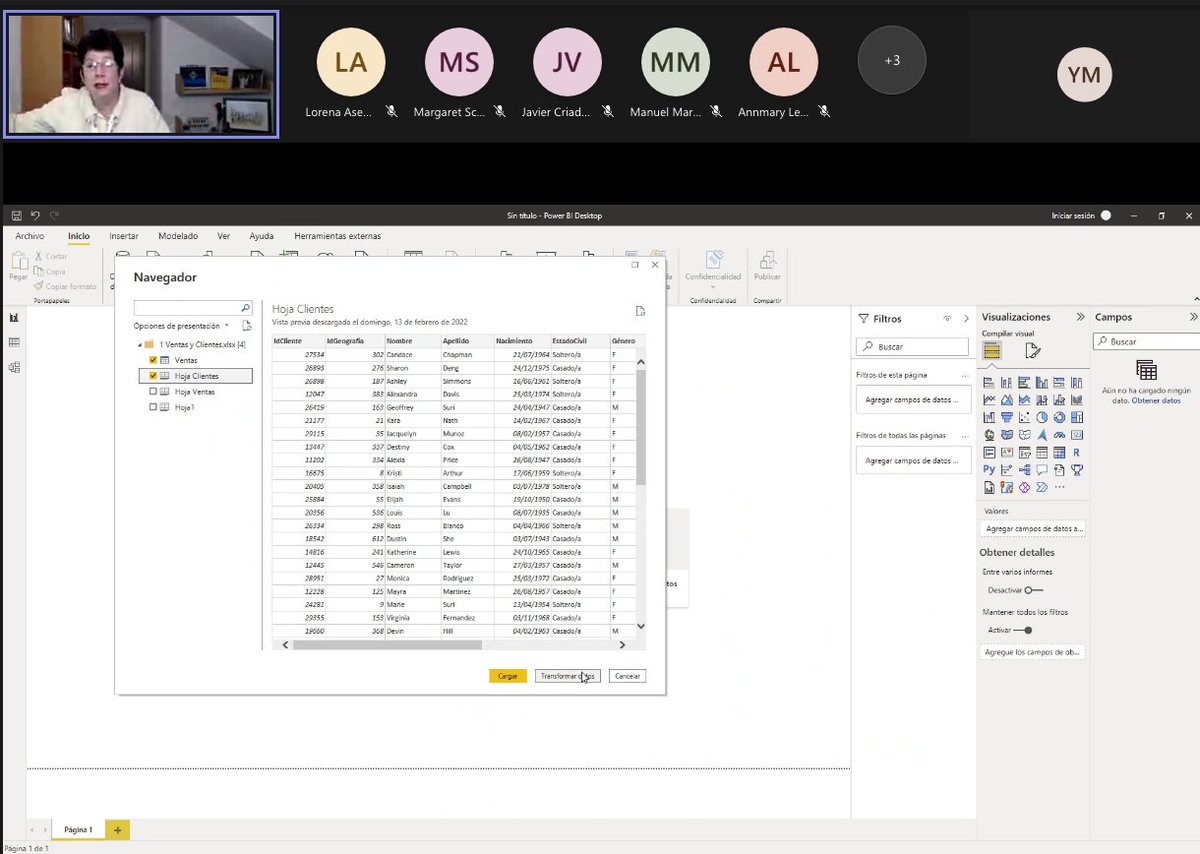The image size is (1200, 854).
Task: Select the donut chart visualization
Action: click(1061, 415)
